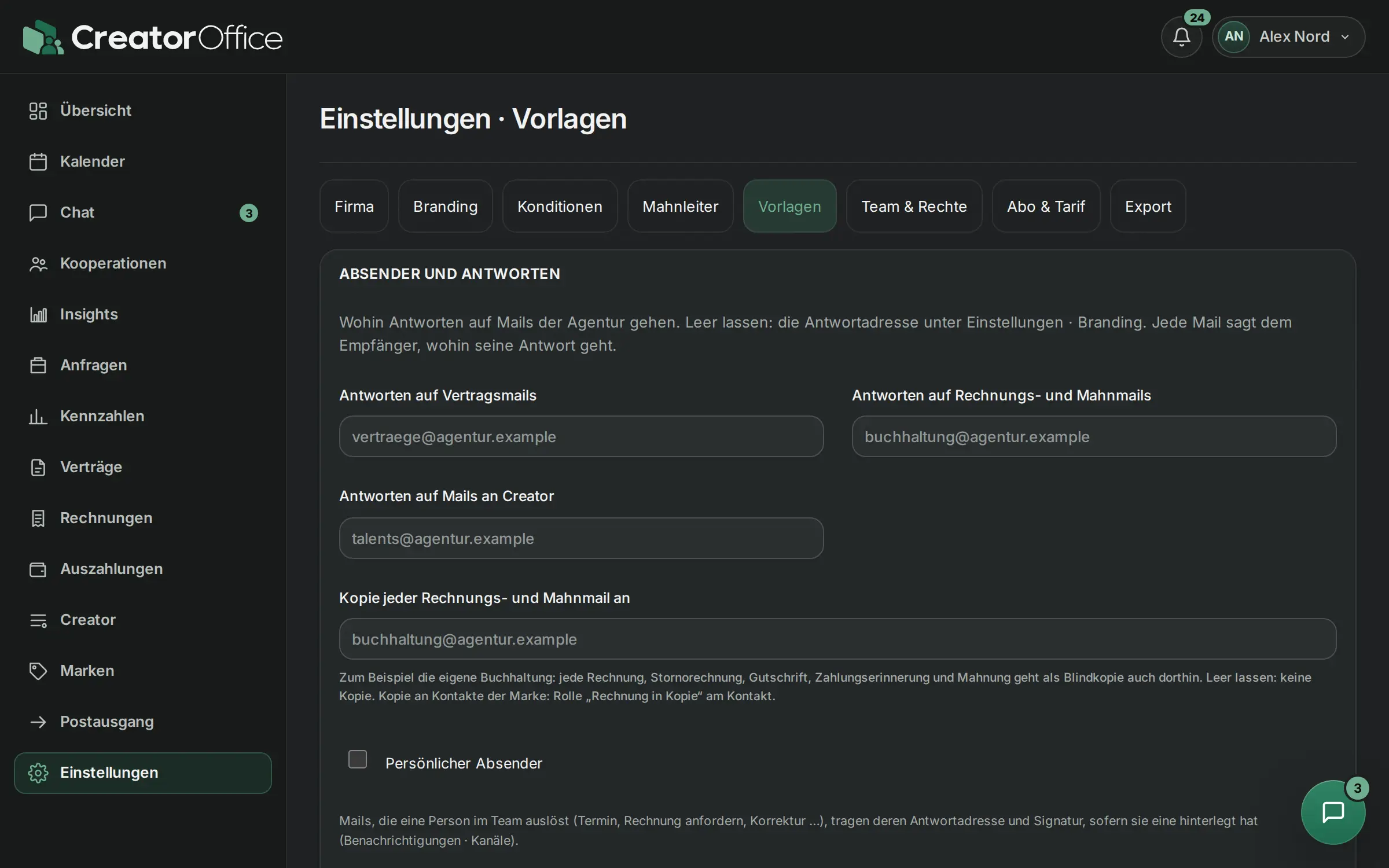1389x868 pixels.
Task: Open Postausgang from the sidebar
Action: click(143, 722)
